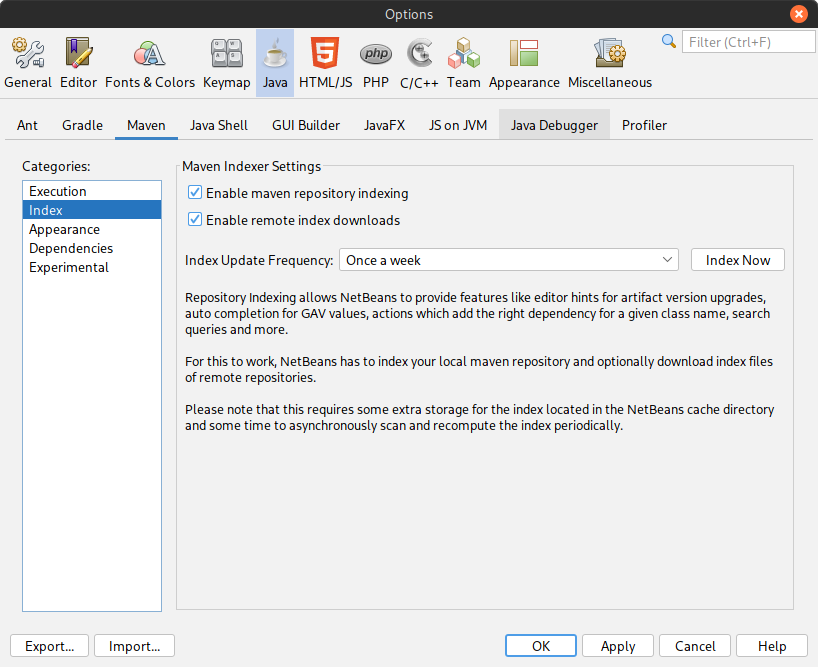The height and width of the screenshot is (667, 818).
Task: Click the Export... button
Action: point(50,646)
